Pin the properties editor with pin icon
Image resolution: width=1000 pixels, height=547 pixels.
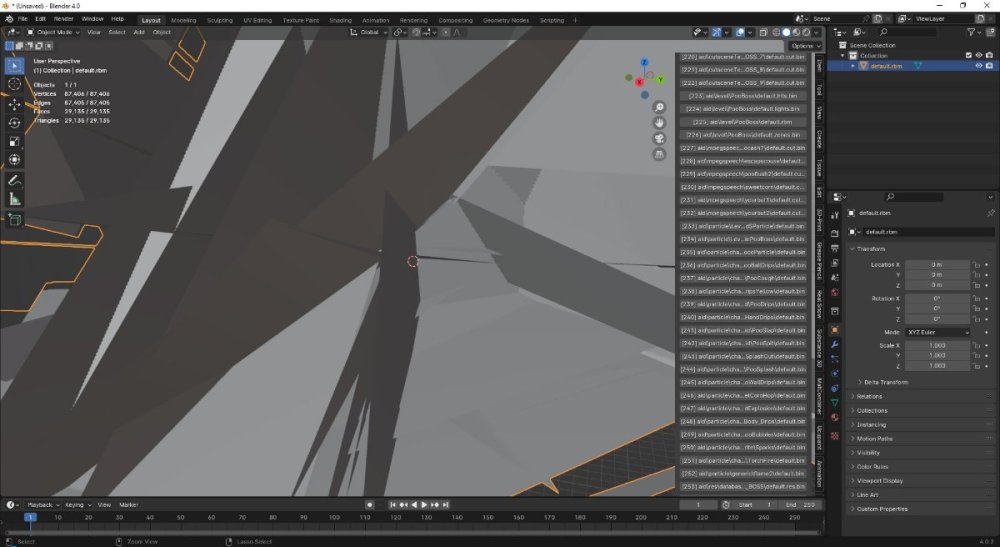(990, 213)
